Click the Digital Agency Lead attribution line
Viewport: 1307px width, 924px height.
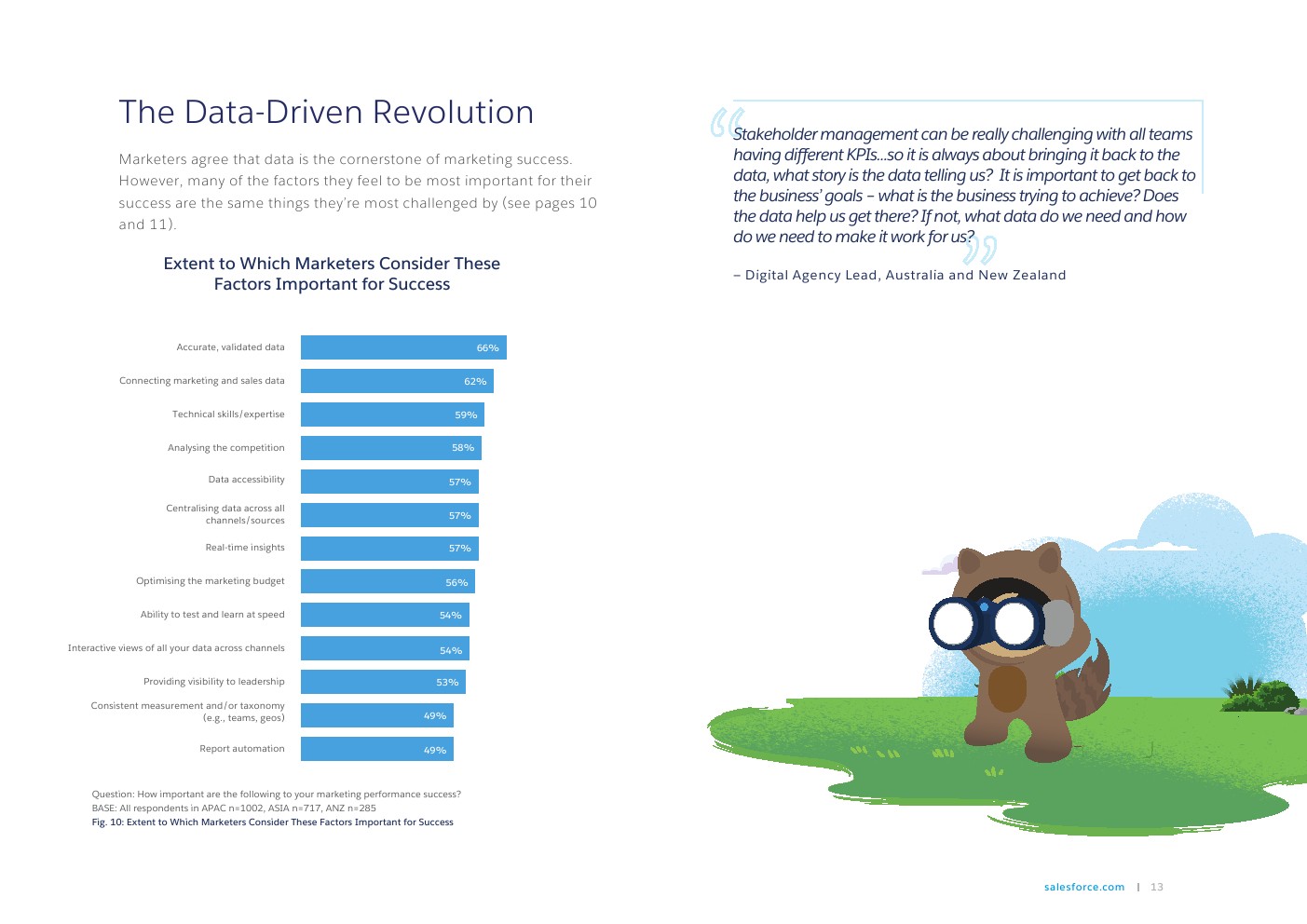900,275
